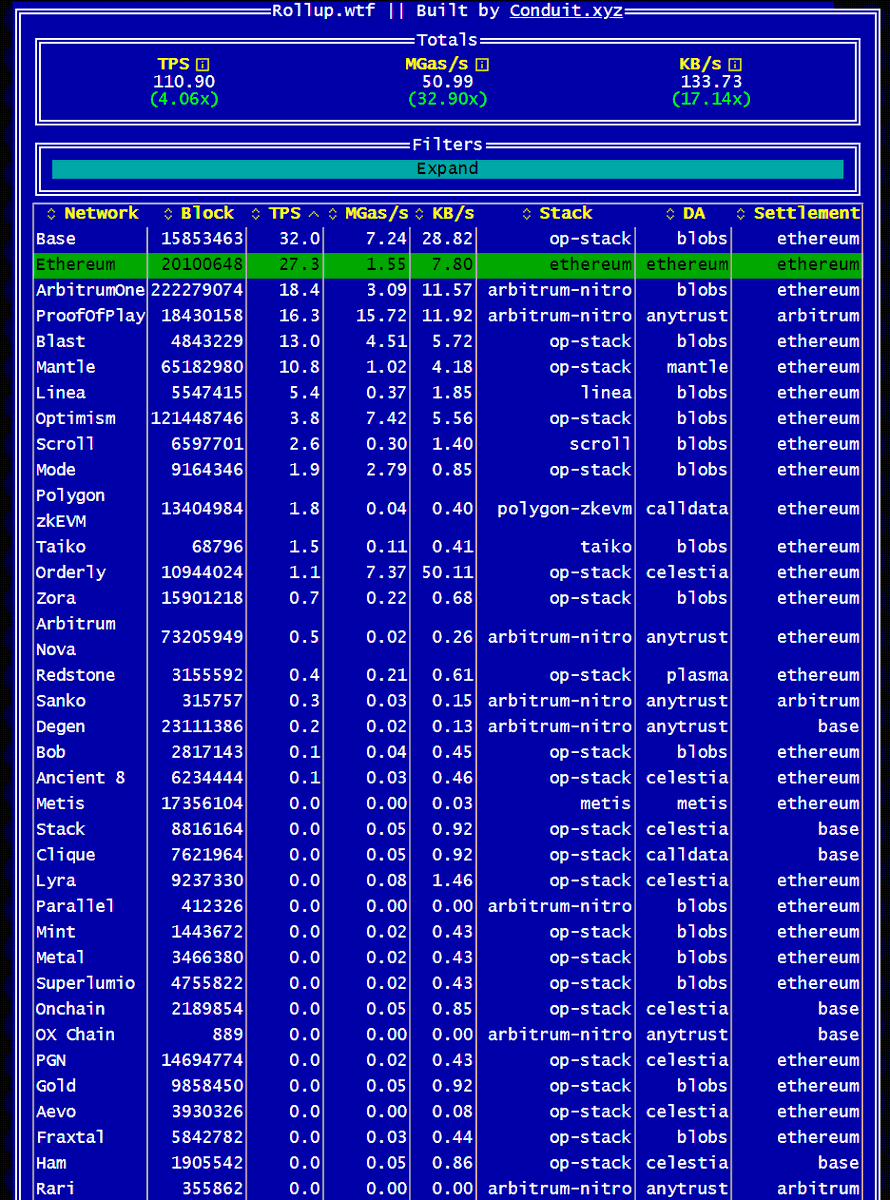Click the mantle DA cell for Mantle
The width and height of the screenshot is (890, 1200).
697,367
